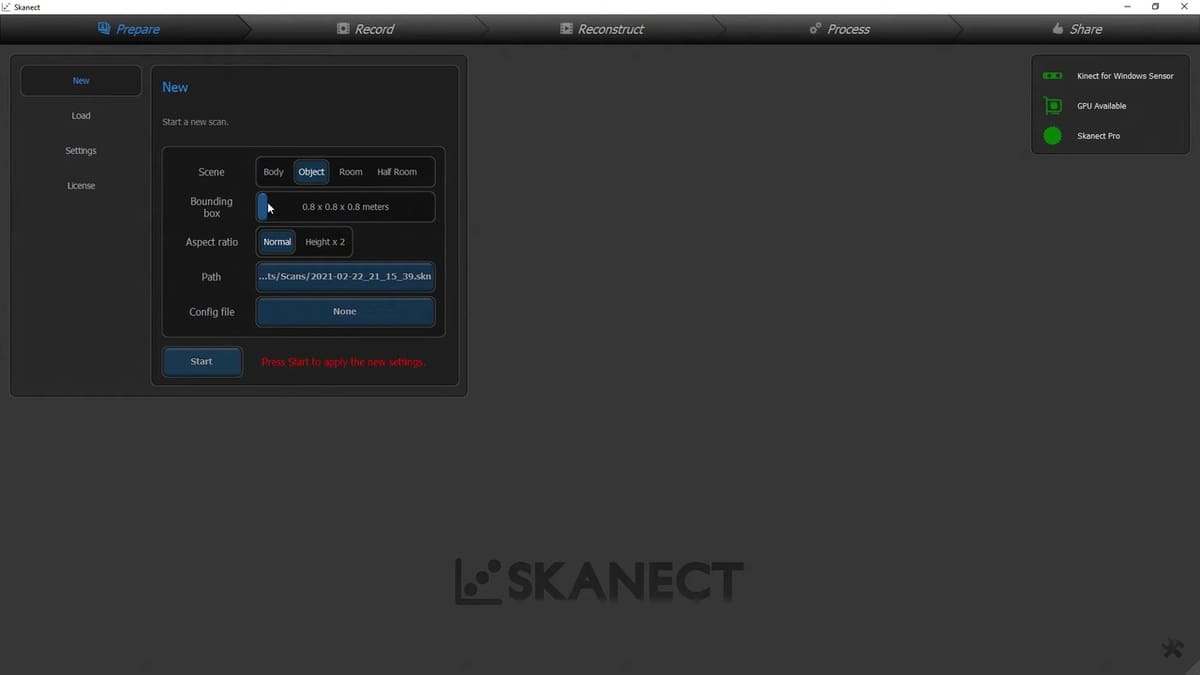Click the Bounding box size slider

(345, 207)
